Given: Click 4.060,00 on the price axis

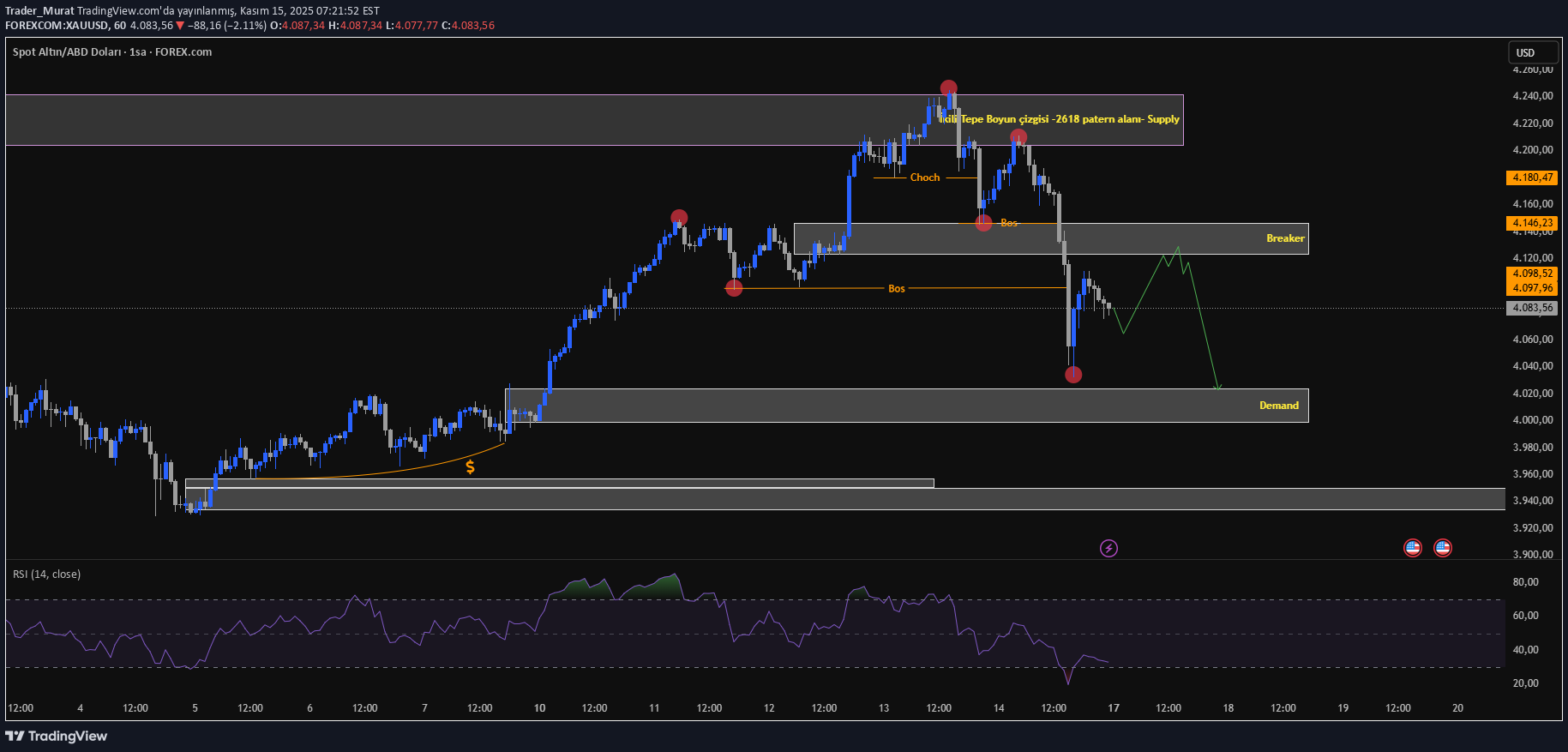Looking at the screenshot, I should pyautogui.click(x=1533, y=340).
